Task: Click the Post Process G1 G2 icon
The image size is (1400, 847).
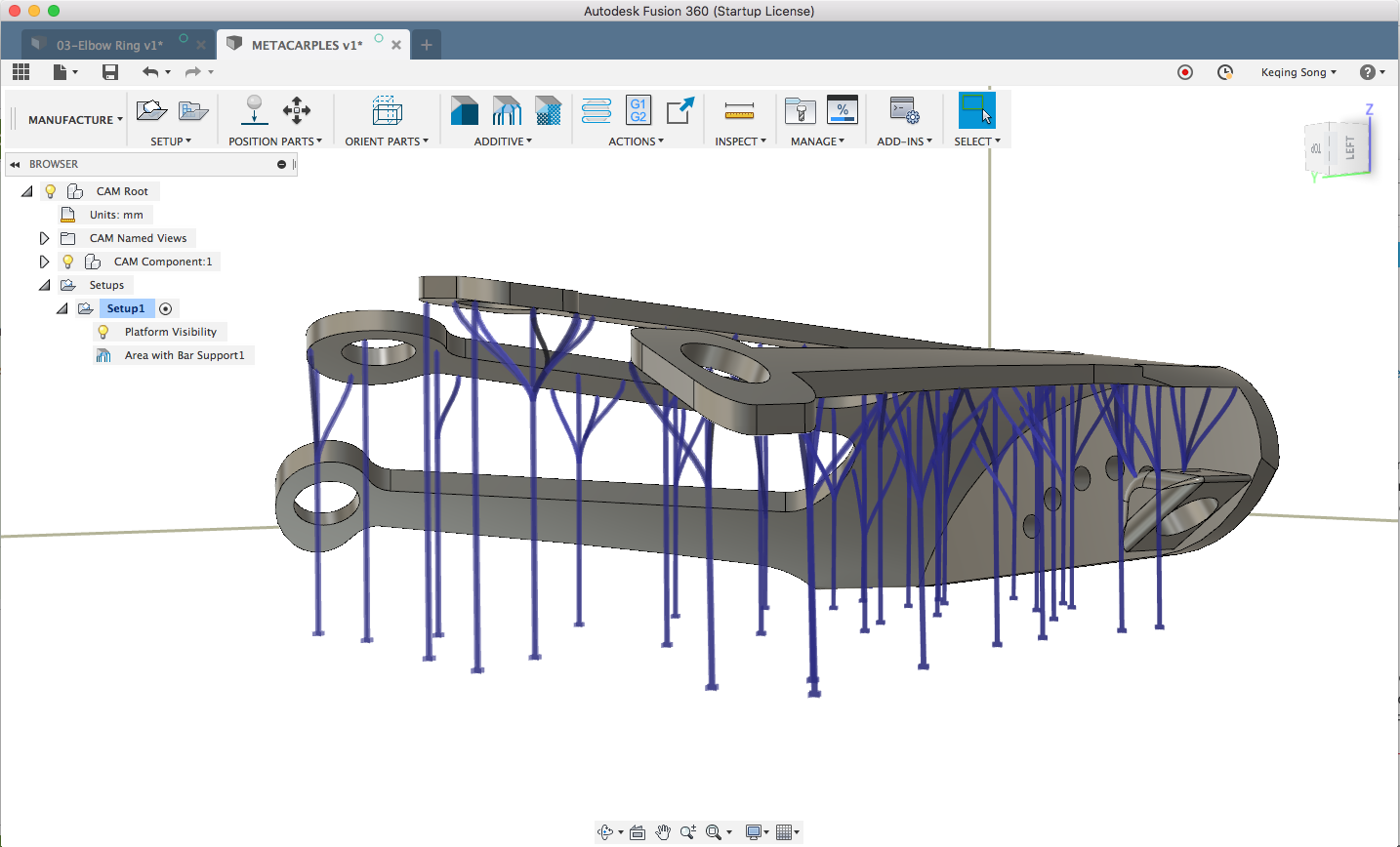Action: click(x=638, y=110)
